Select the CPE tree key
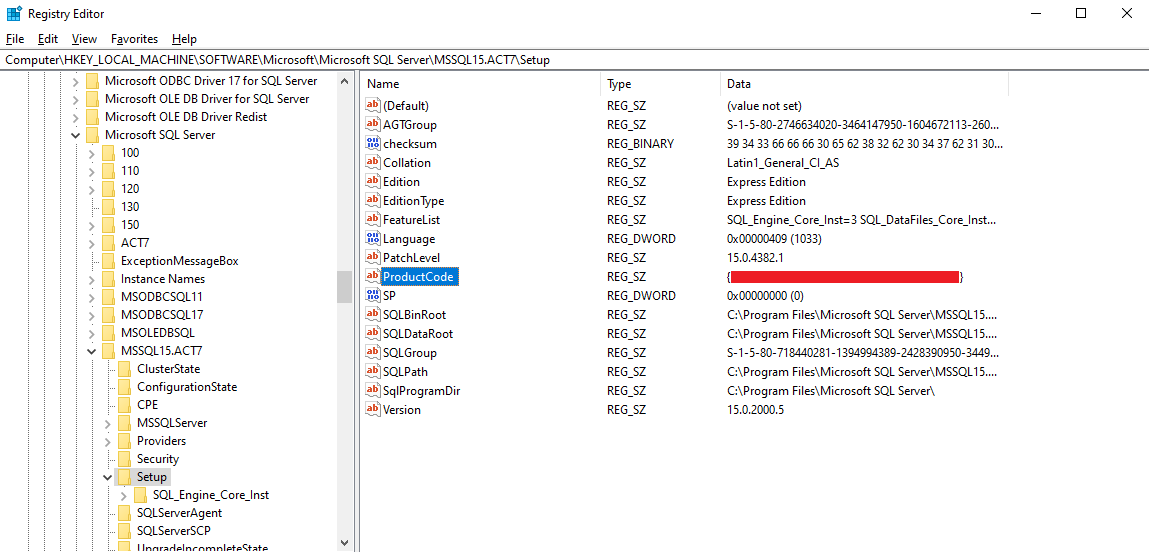The height and width of the screenshot is (552, 1149). 147,405
